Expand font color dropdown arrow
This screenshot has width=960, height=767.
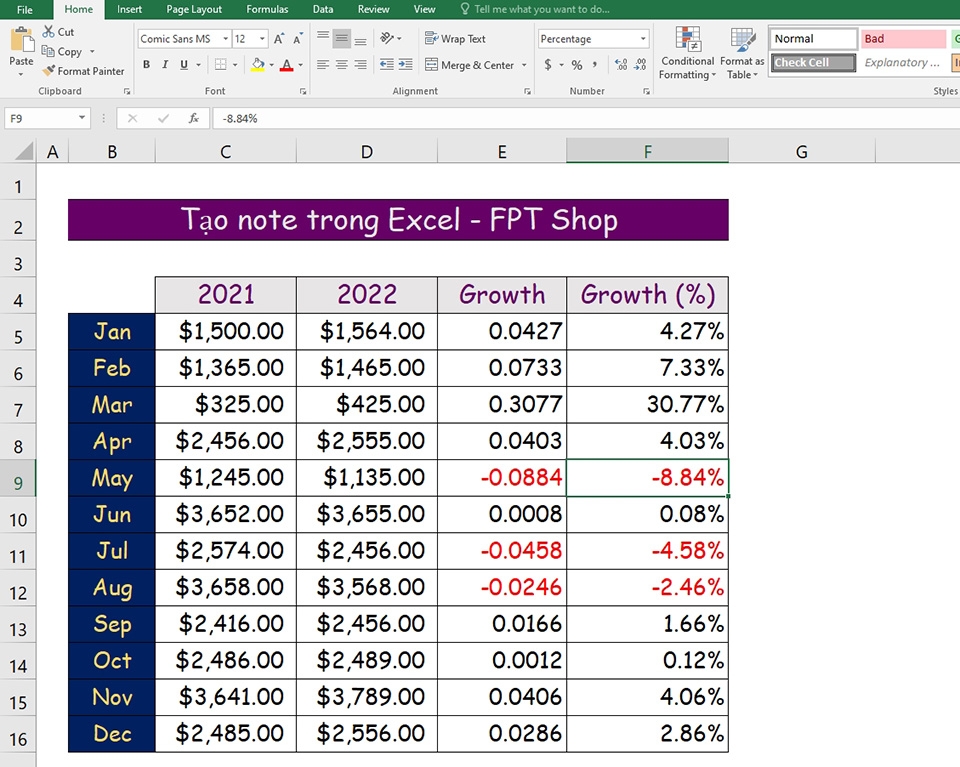300,64
